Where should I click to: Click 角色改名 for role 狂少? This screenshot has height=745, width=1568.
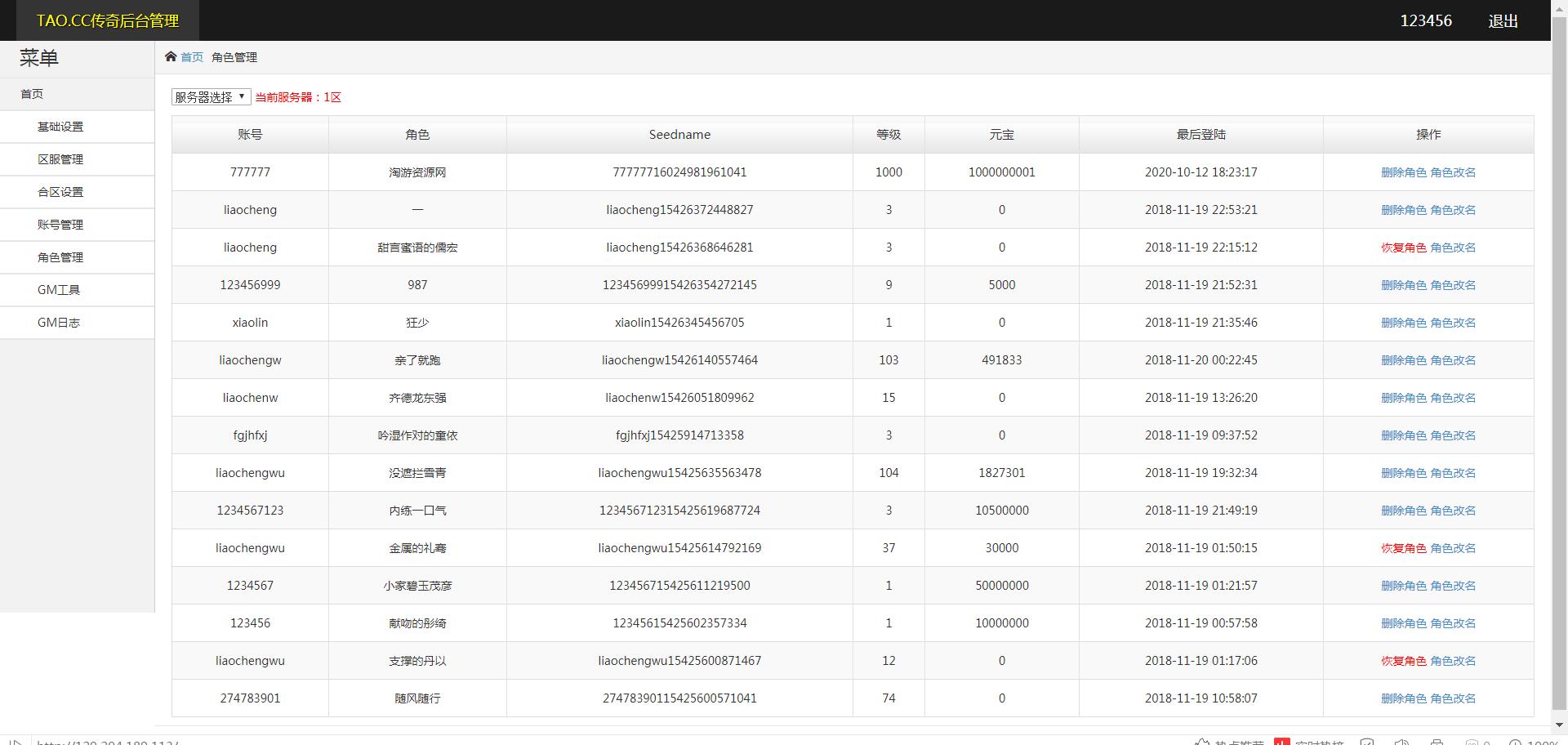click(1453, 323)
